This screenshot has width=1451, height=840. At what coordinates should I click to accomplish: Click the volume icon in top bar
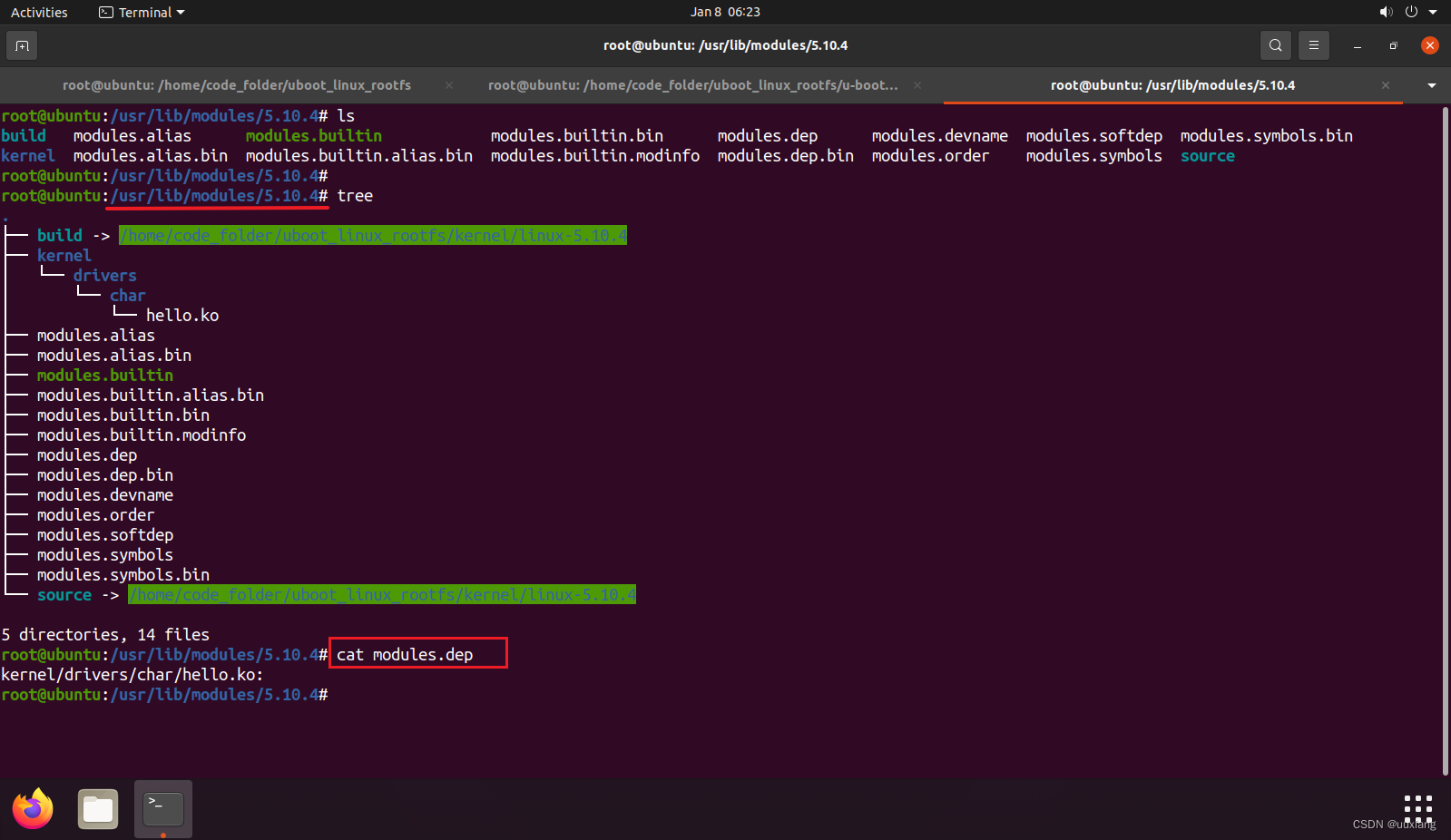(x=1386, y=12)
